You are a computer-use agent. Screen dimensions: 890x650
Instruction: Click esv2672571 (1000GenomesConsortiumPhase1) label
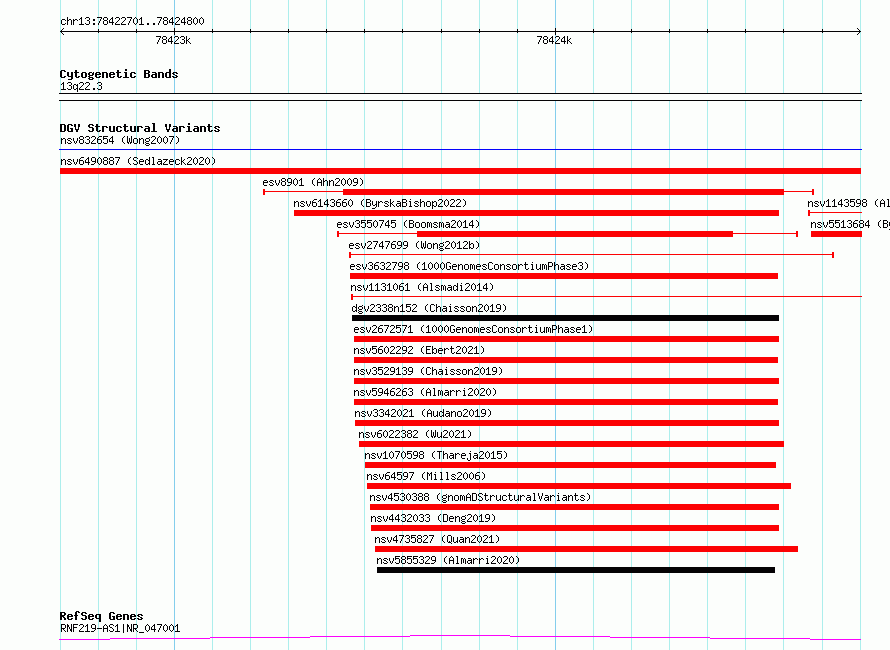pos(473,329)
